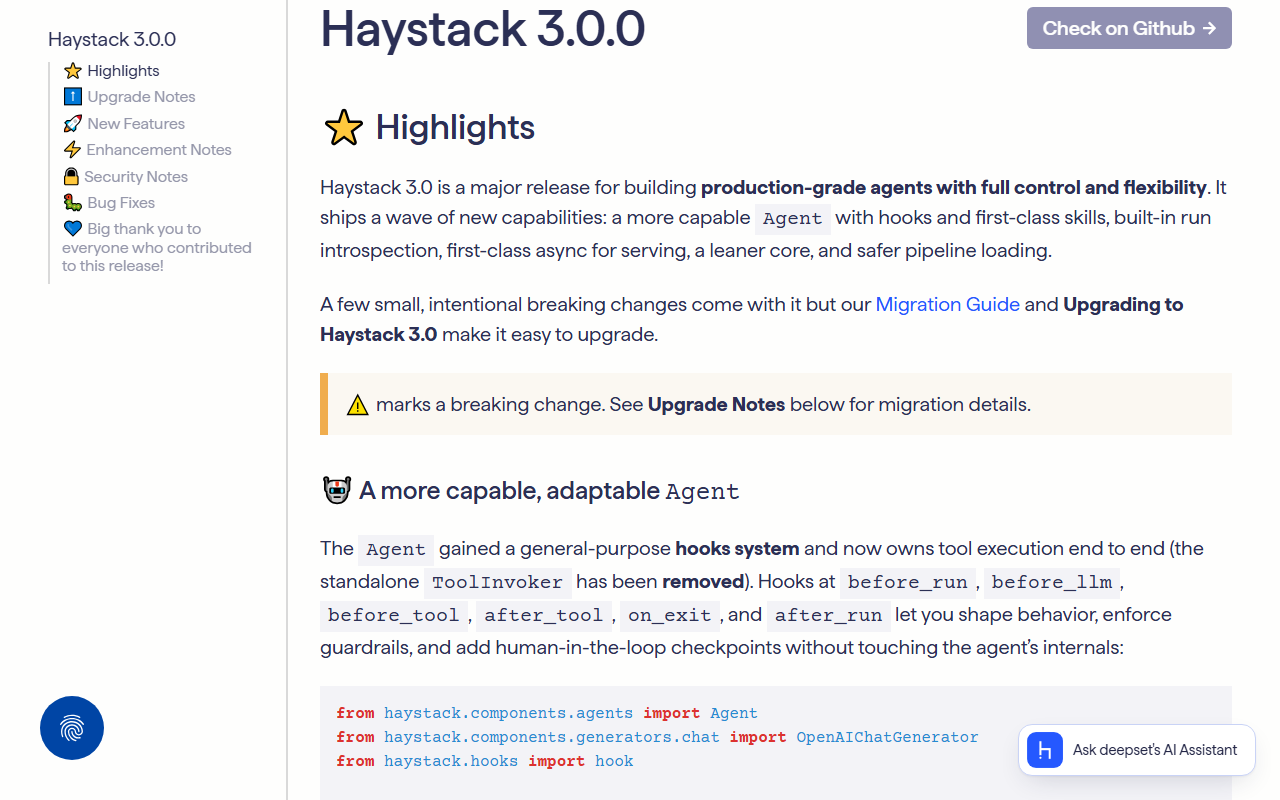Click the warning triangle in the callout
This screenshot has height=800, width=1280.
pos(357,405)
